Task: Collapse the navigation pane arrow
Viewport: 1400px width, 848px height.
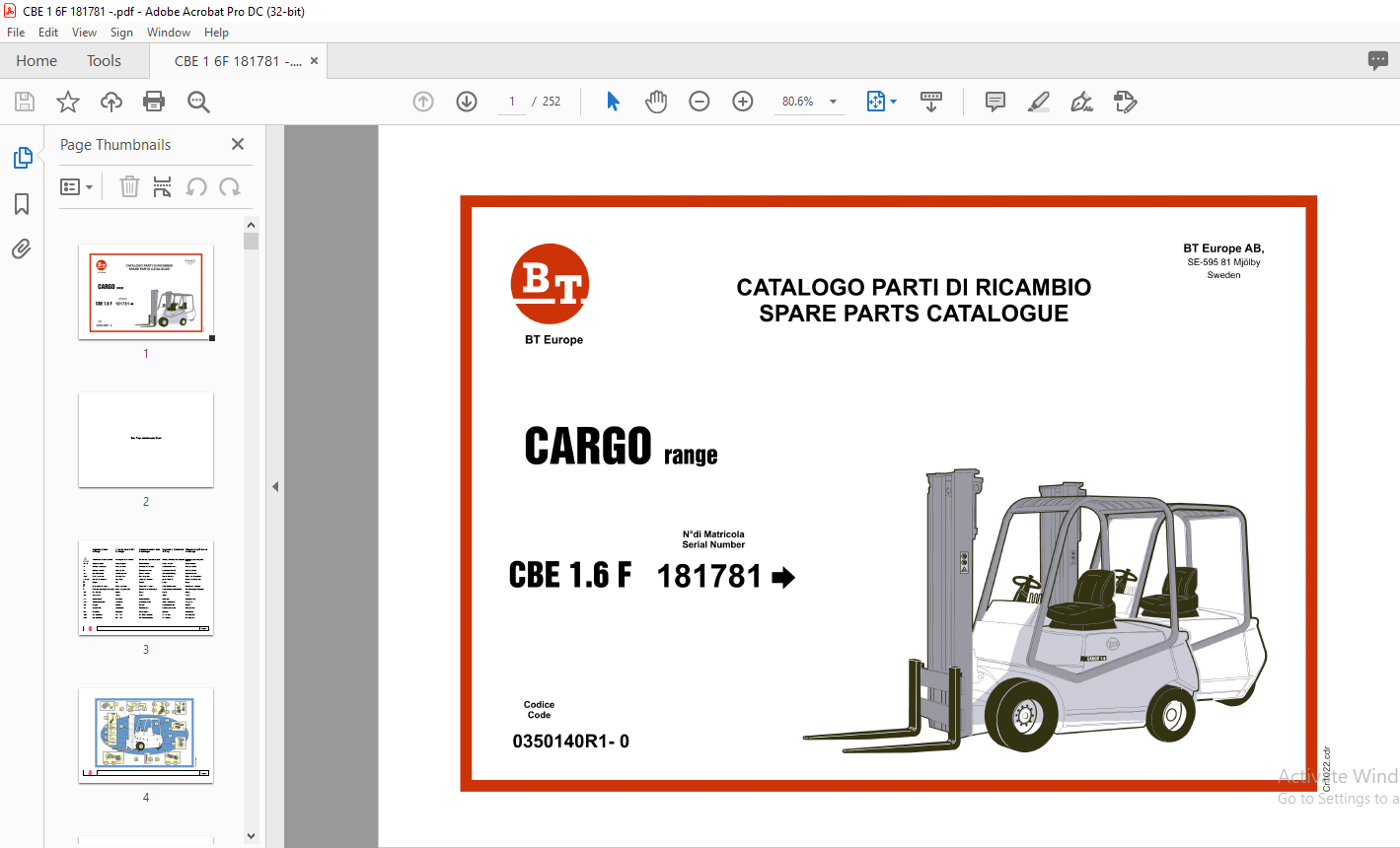Action: 275,486
